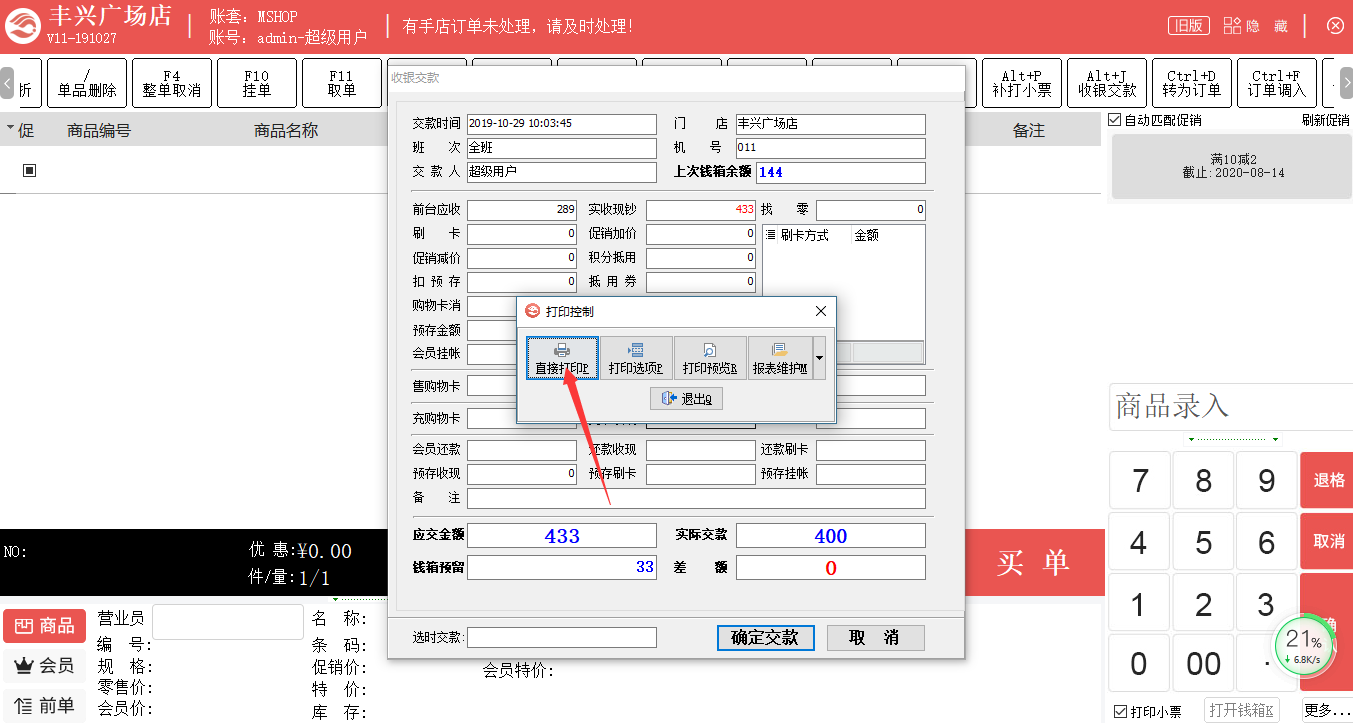Close the 打印控制 dialog
1353x723 pixels.
point(821,311)
